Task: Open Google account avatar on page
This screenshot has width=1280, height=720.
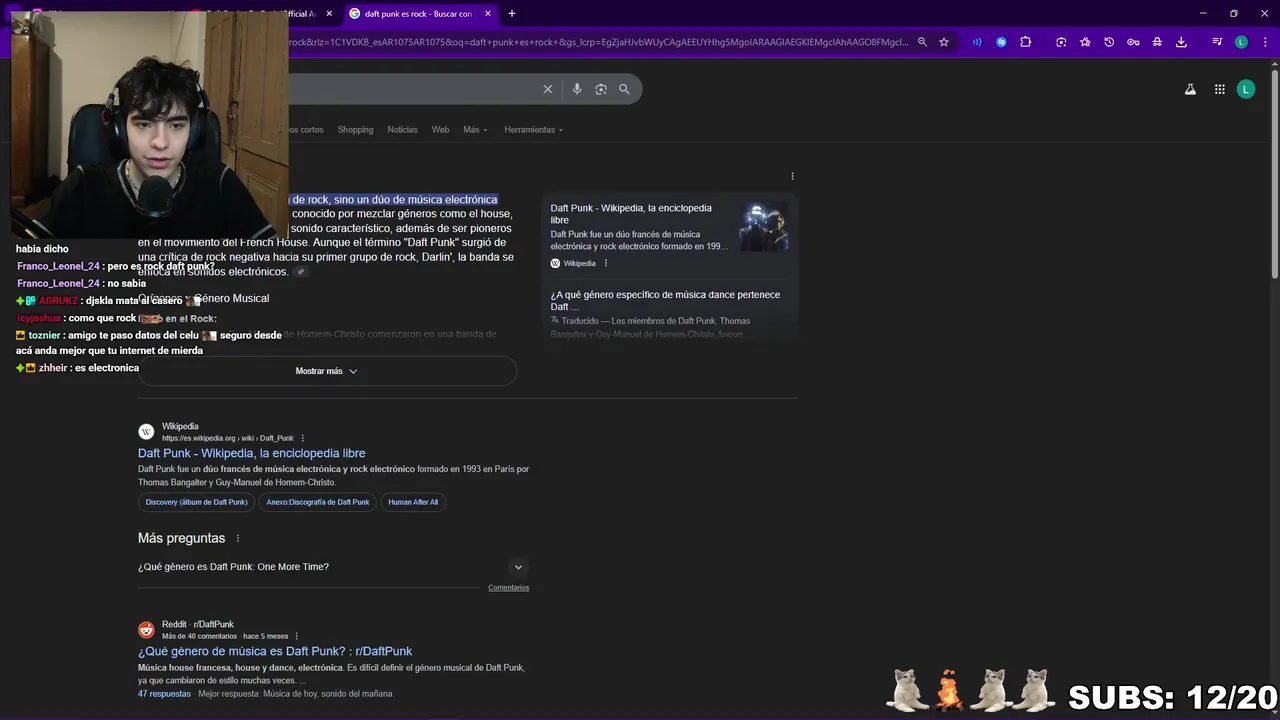Action: pos(1246,89)
